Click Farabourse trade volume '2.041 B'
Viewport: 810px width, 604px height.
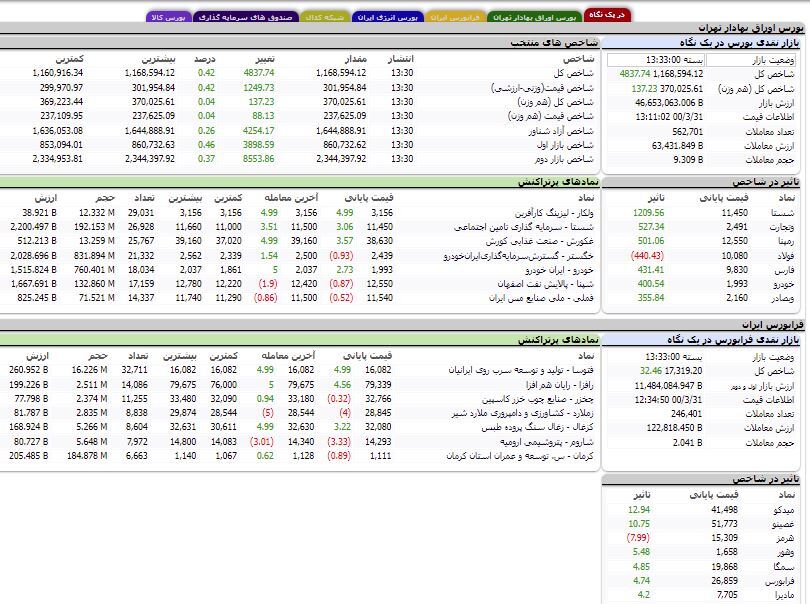coord(688,443)
